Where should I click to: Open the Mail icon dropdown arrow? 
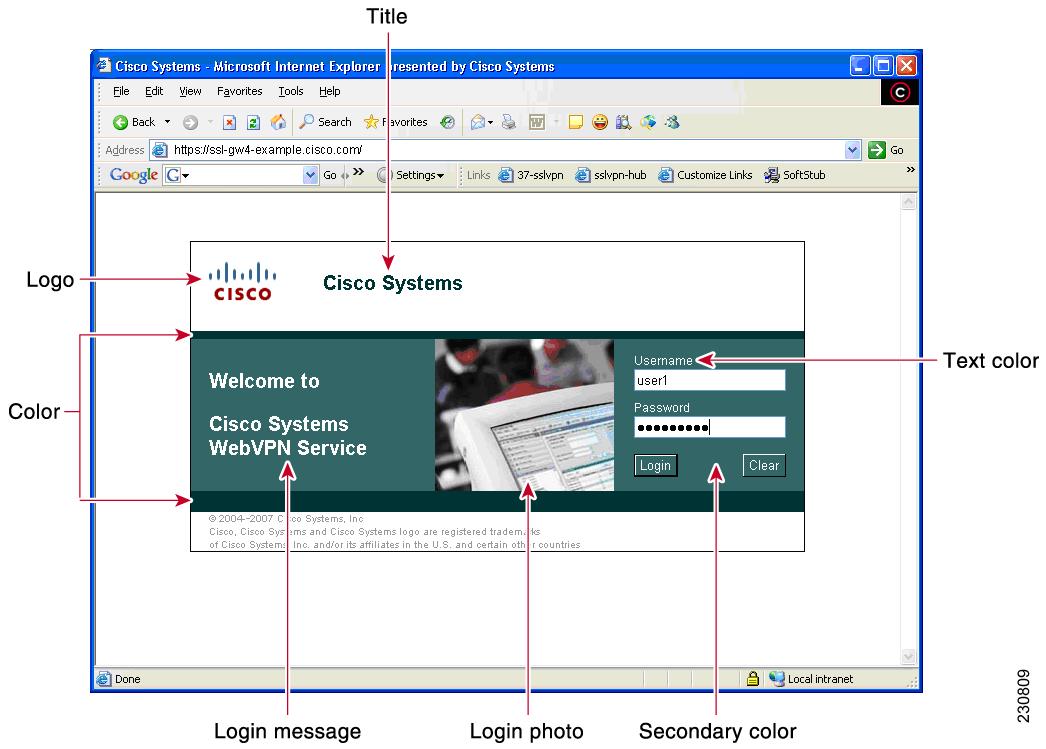tap(490, 122)
